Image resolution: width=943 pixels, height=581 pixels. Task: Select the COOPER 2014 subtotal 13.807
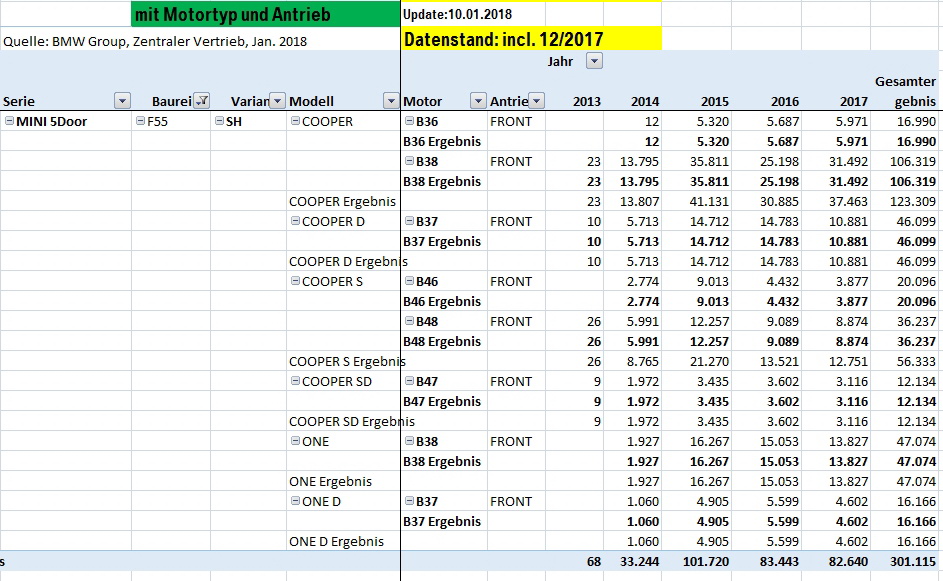(x=639, y=201)
